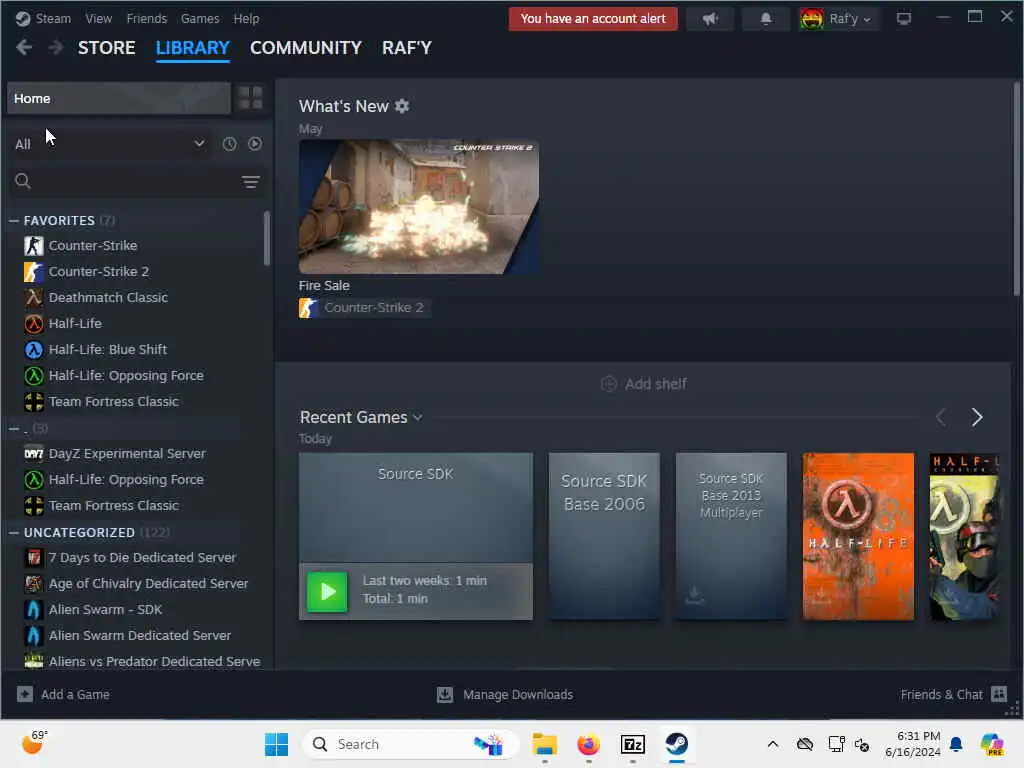The width and height of the screenshot is (1024, 768).
Task: Go to the STORE tab
Action: tap(106, 48)
